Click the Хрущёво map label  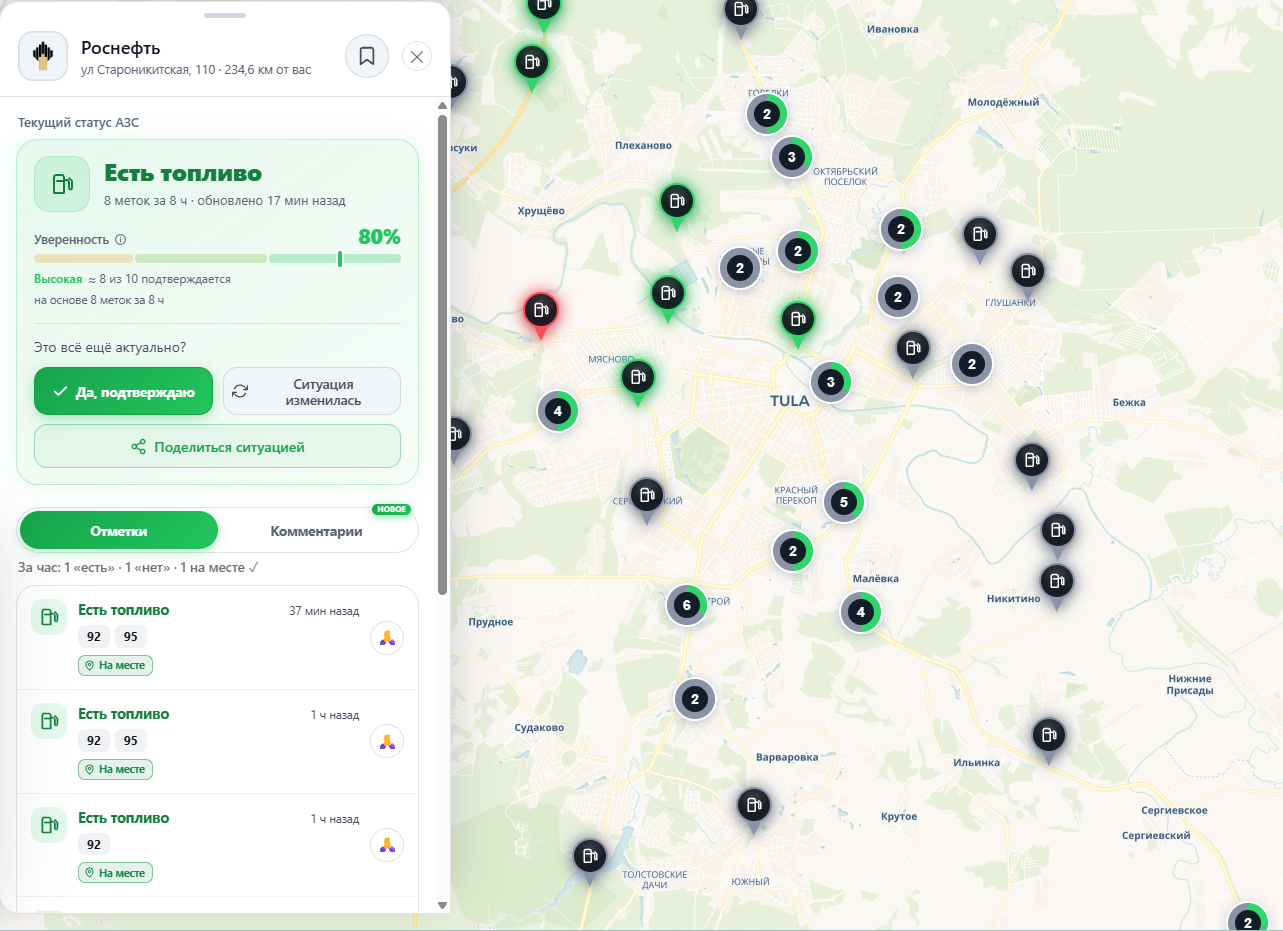tap(541, 211)
